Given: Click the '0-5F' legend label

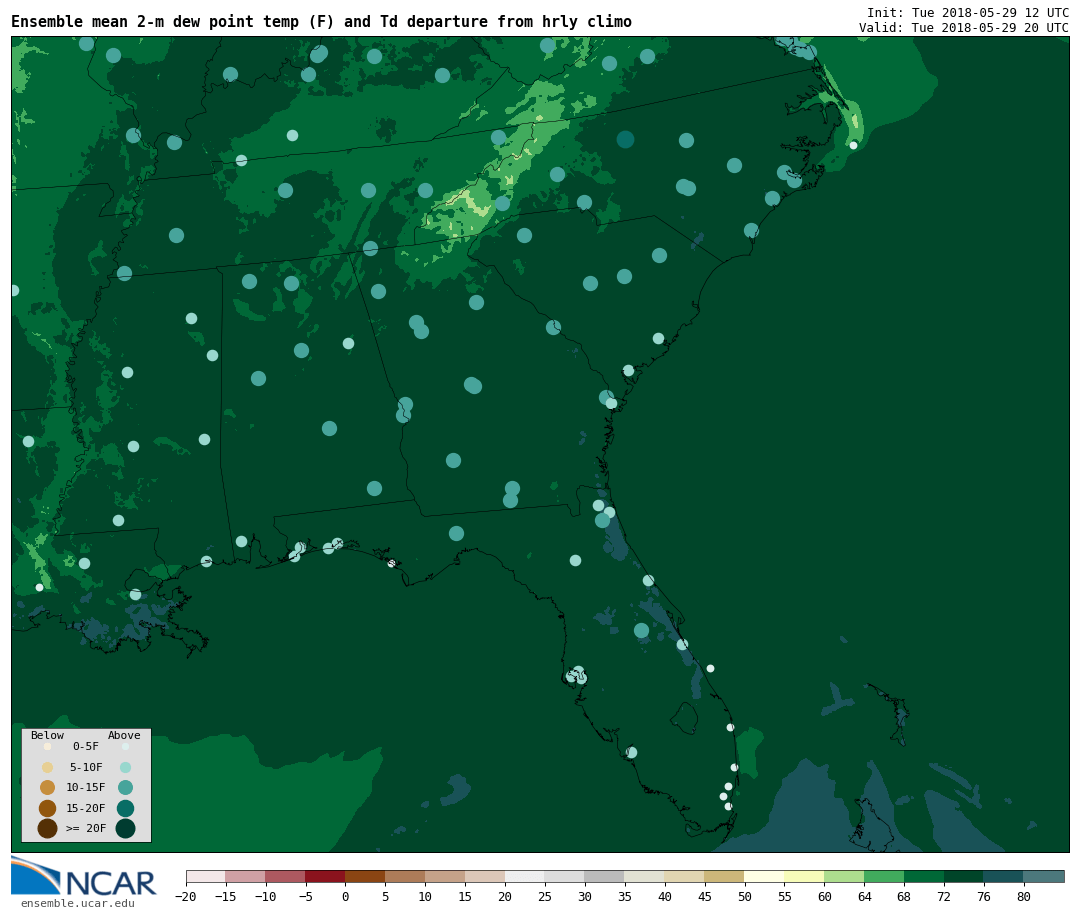Looking at the screenshot, I should pyautogui.click(x=86, y=746).
